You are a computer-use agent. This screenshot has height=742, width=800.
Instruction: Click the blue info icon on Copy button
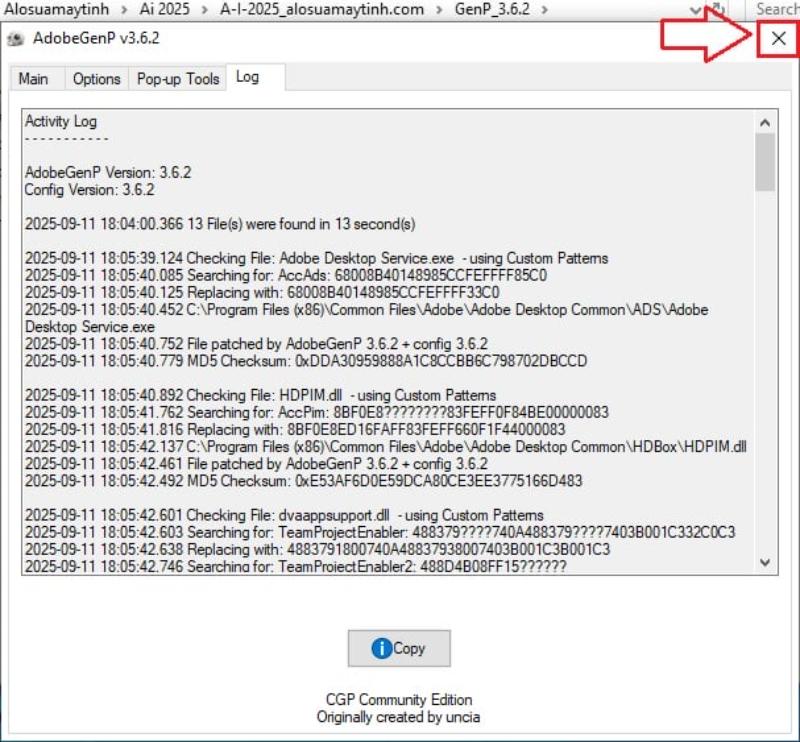coord(381,648)
